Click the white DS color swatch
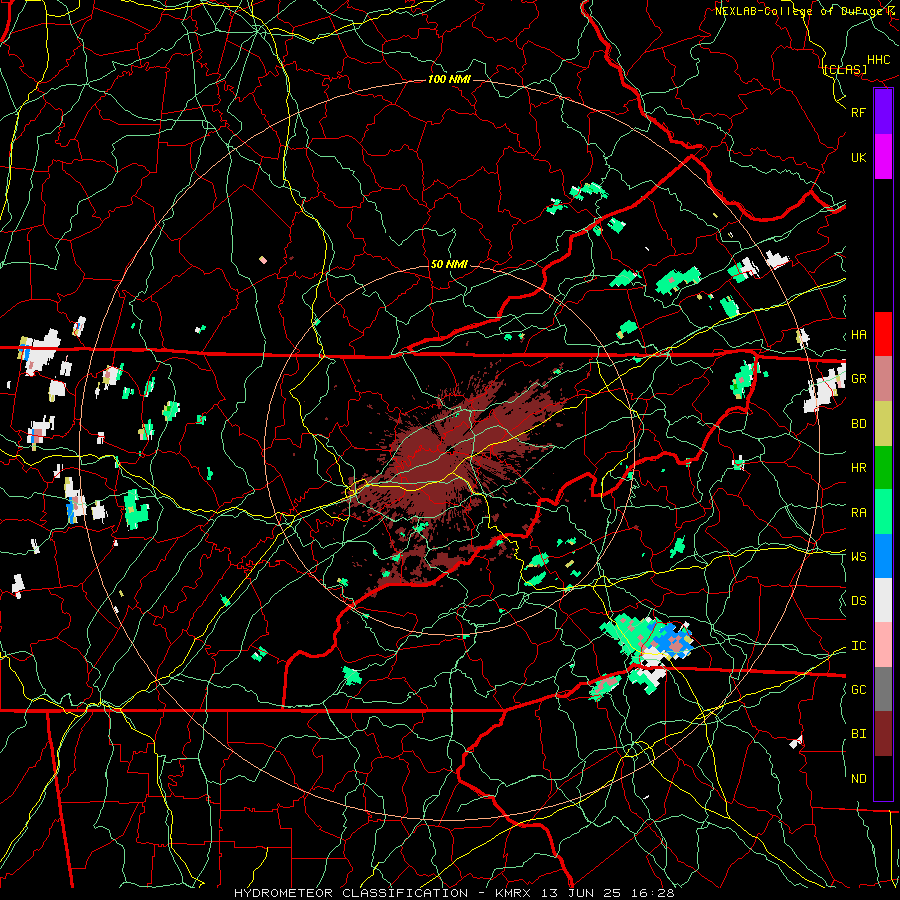Viewport: 900px width, 900px height. [883, 600]
